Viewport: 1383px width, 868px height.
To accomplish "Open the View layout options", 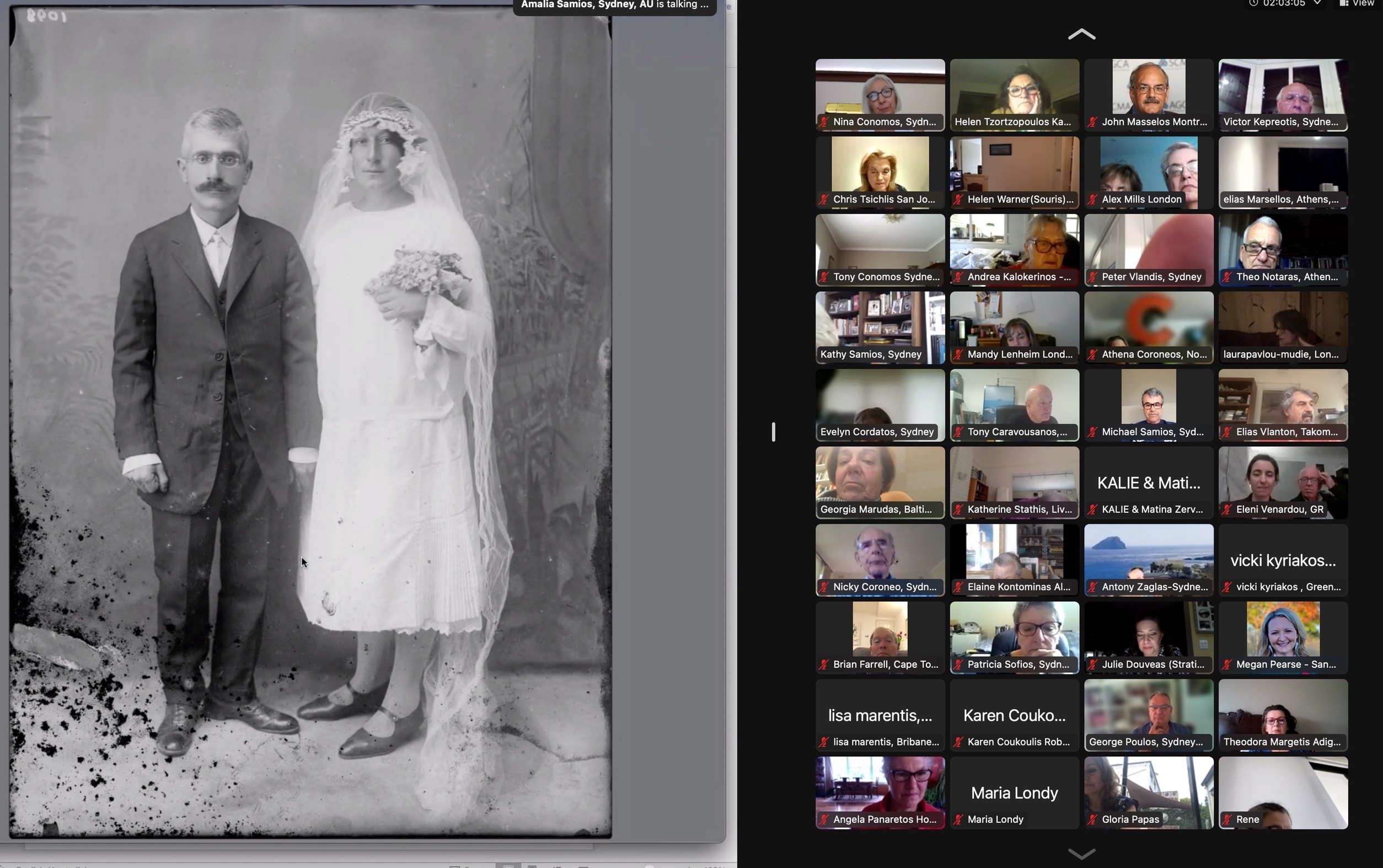I will [1358, 3].
